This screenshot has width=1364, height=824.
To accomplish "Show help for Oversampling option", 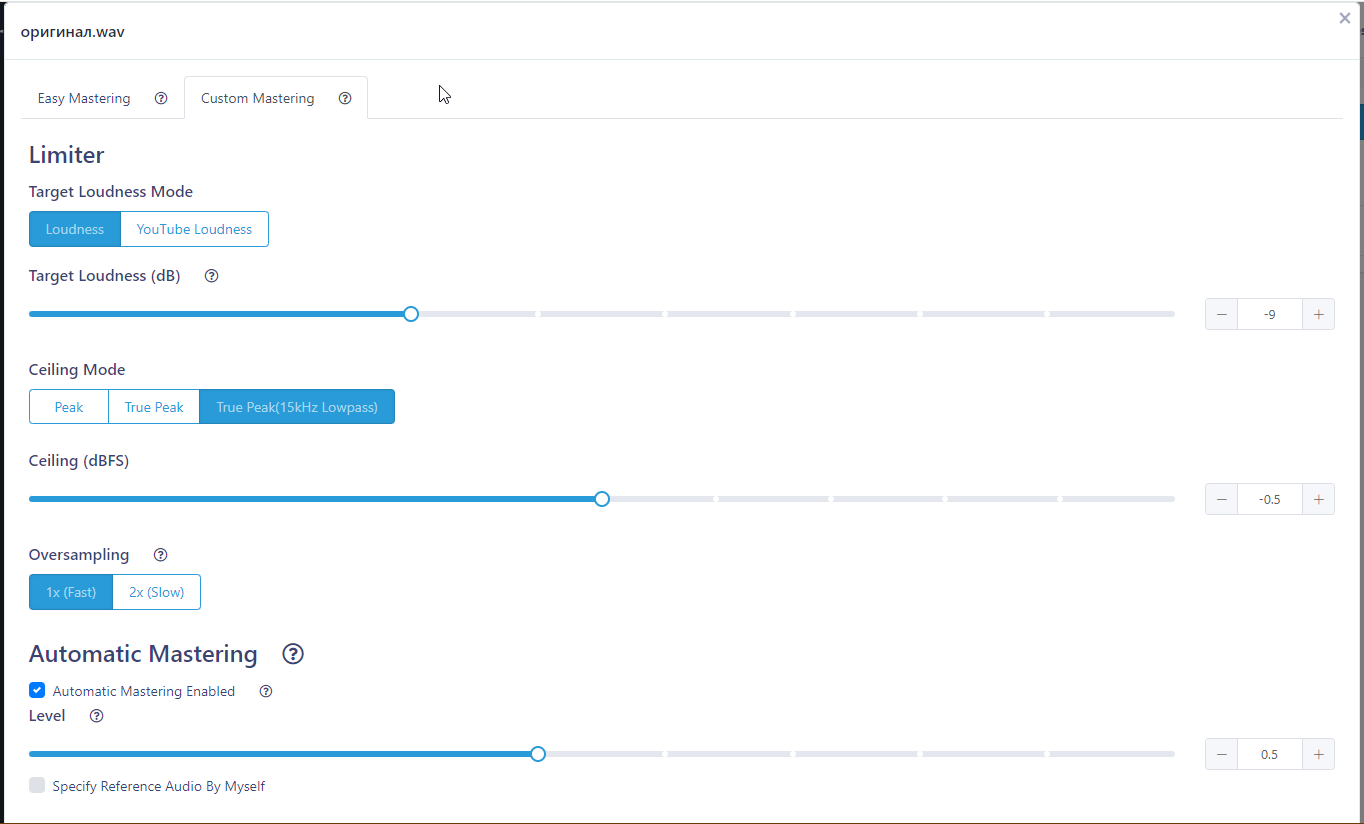I will tap(160, 555).
